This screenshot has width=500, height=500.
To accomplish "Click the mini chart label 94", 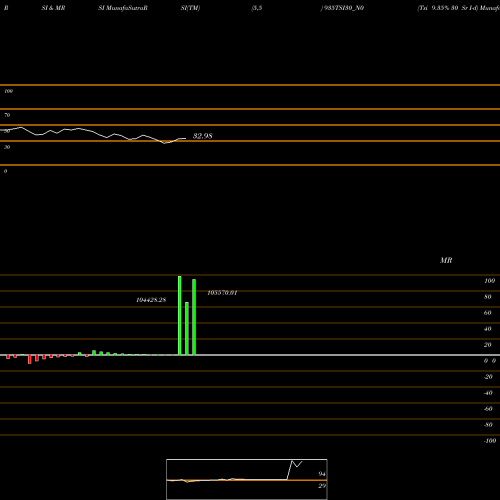I will pyautogui.click(x=322, y=474).
